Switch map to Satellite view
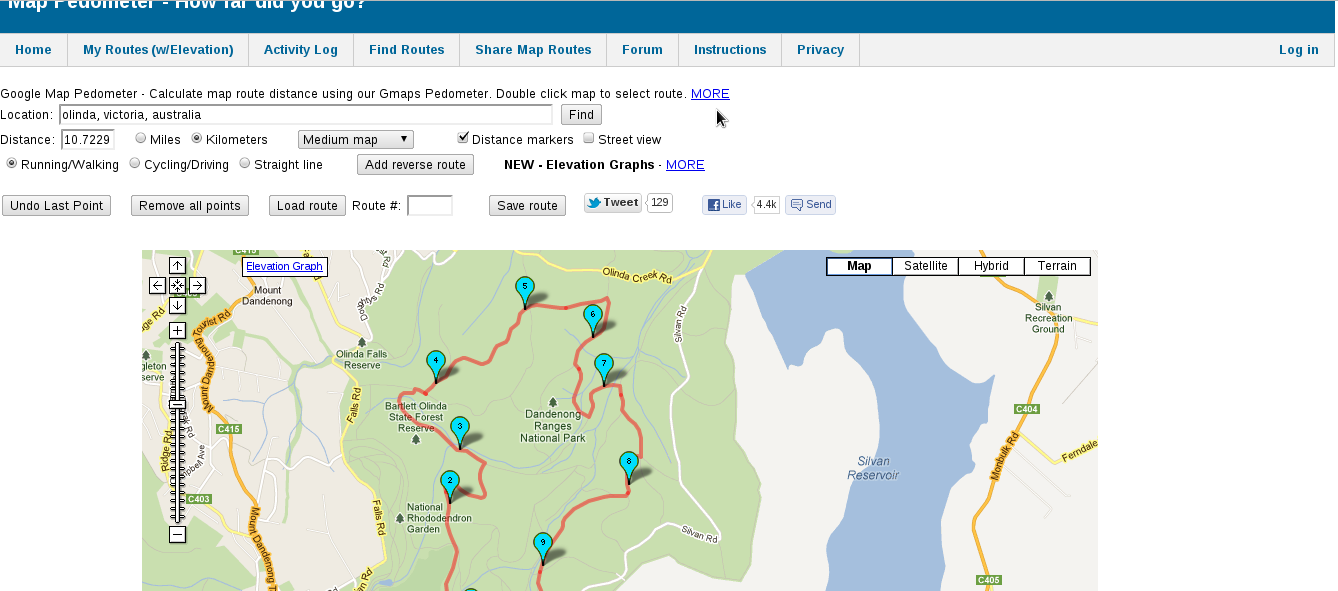The height and width of the screenshot is (591, 1338). coord(924,266)
